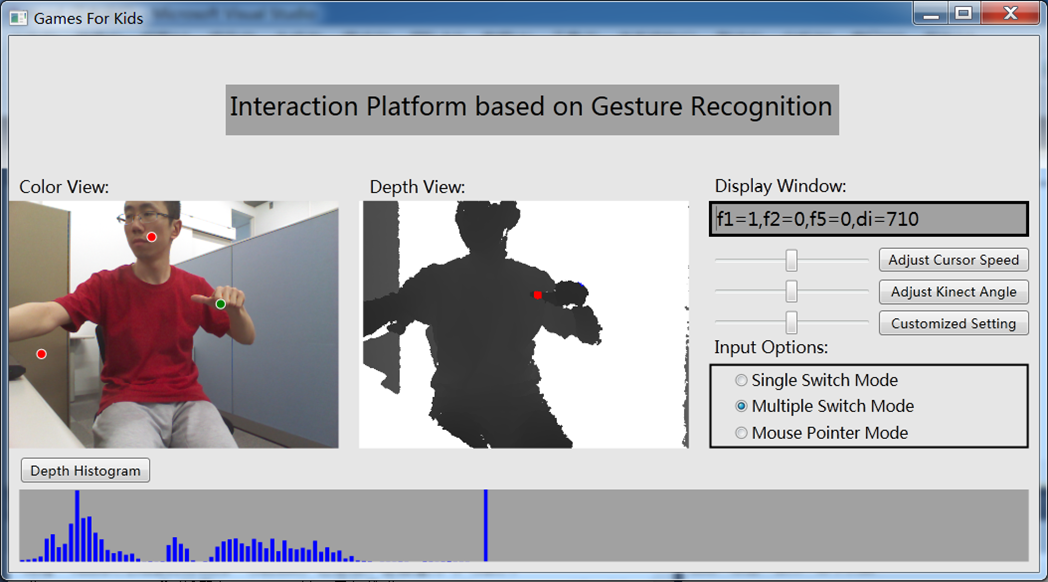Click the Interaction Platform title banner
The height and width of the screenshot is (582, 1048).
pos(531,108)
